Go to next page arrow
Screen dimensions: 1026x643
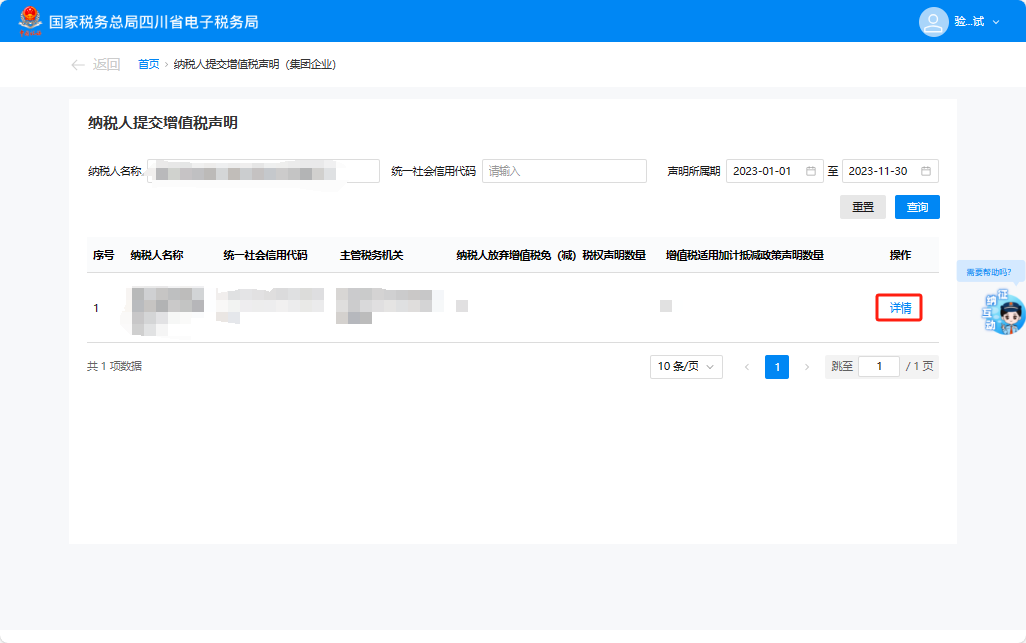click(x=807, y=367)
